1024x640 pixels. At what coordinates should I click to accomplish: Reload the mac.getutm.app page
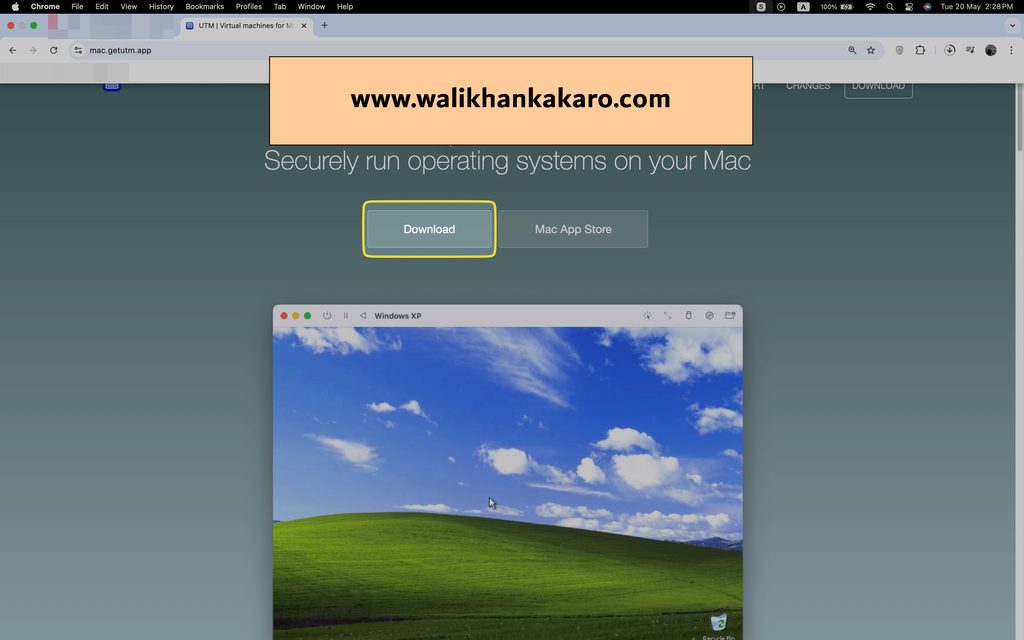(54, 50)
